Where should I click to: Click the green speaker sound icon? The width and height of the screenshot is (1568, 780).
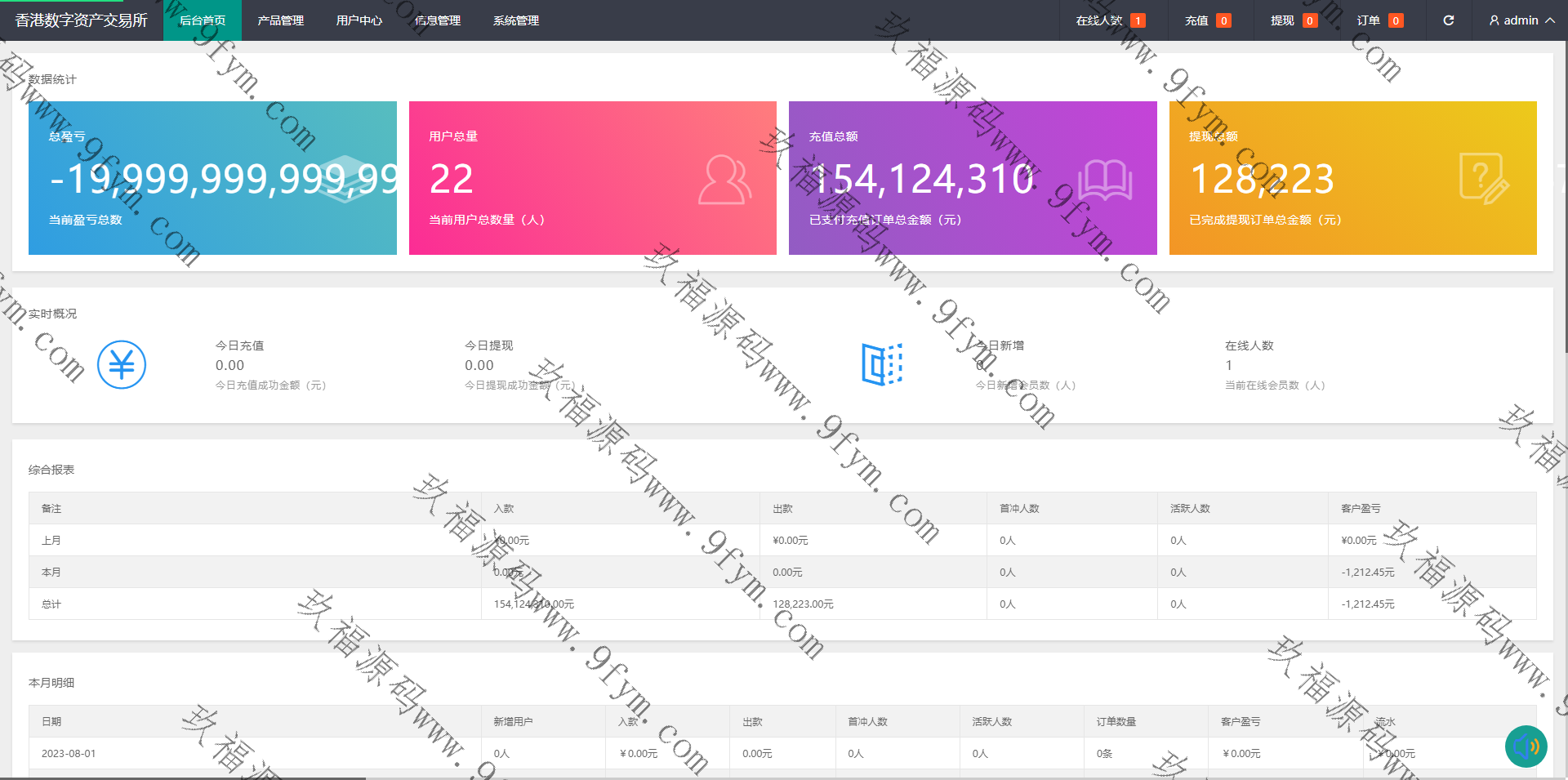[1526, 746]
